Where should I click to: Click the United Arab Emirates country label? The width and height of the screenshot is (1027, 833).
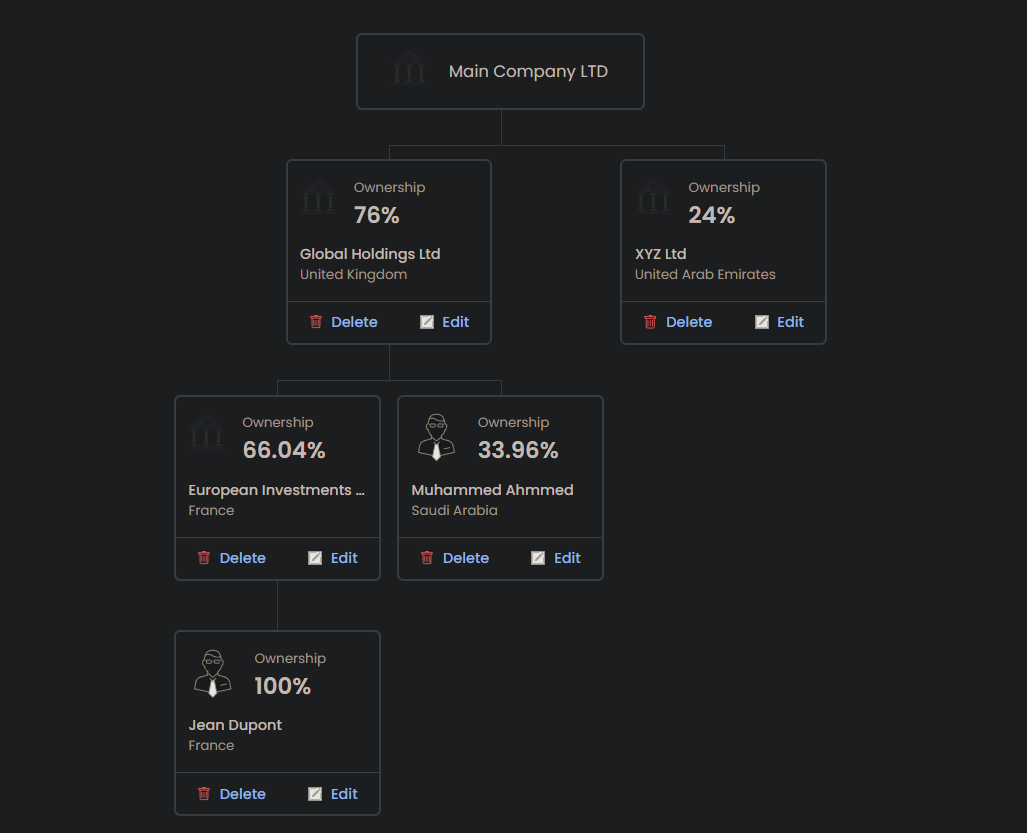point(705,274)
